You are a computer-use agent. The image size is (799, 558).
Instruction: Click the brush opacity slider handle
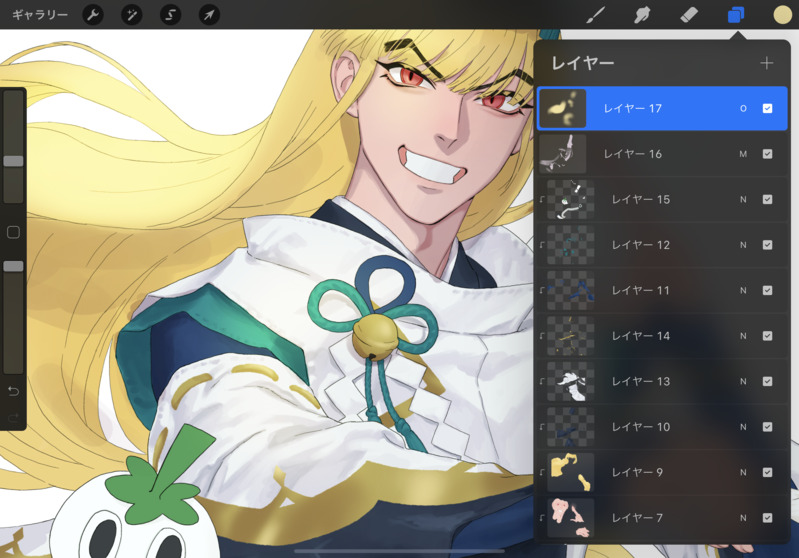(13, 266)
